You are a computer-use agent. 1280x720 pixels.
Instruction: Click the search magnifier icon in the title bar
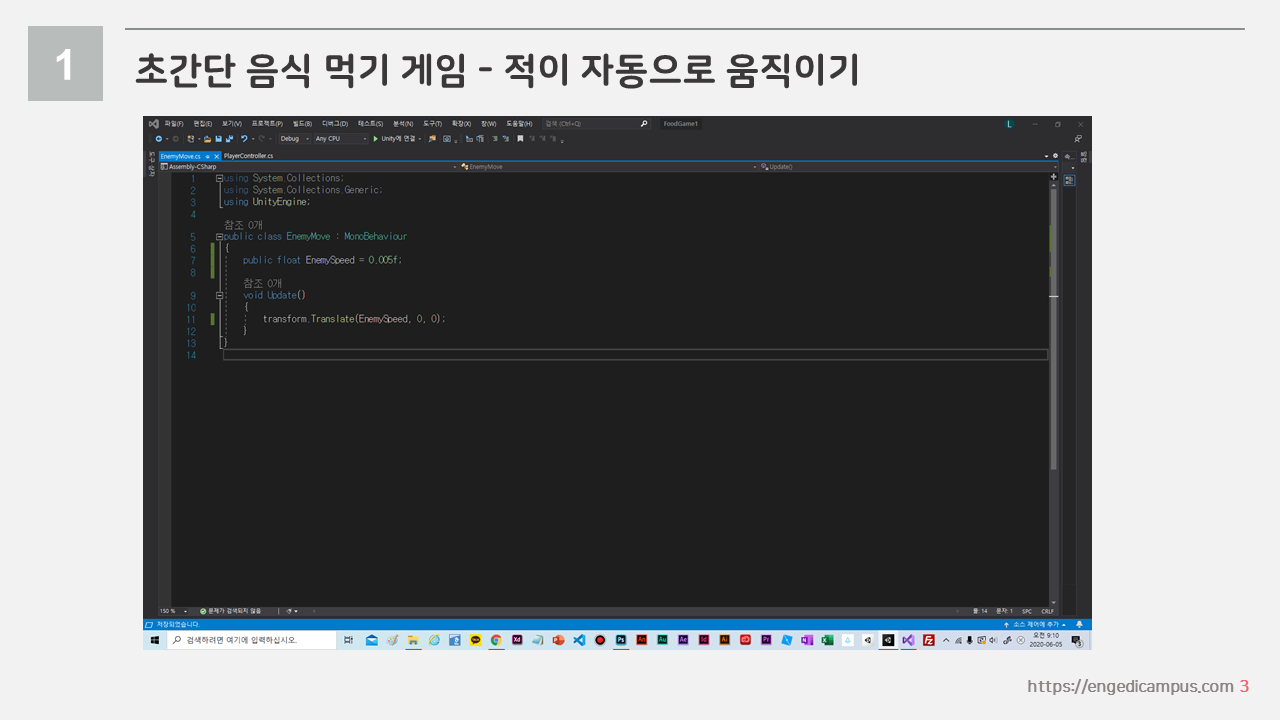[644, 124]
